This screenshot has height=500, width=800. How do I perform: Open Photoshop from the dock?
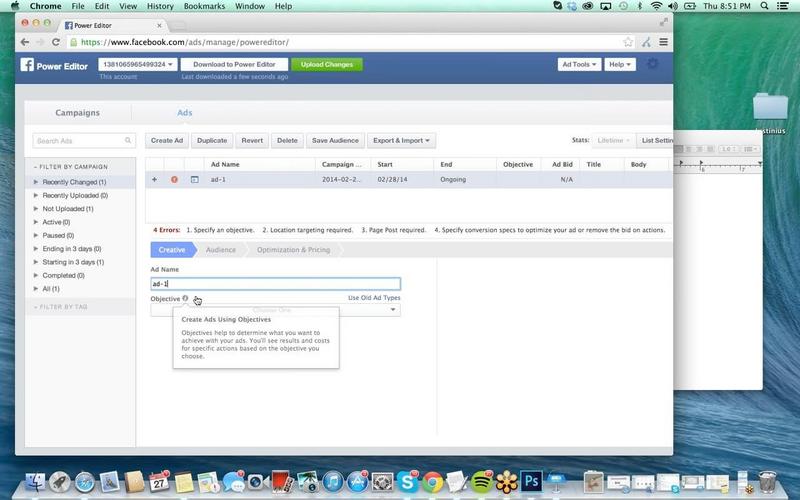(x=531, y=482)
